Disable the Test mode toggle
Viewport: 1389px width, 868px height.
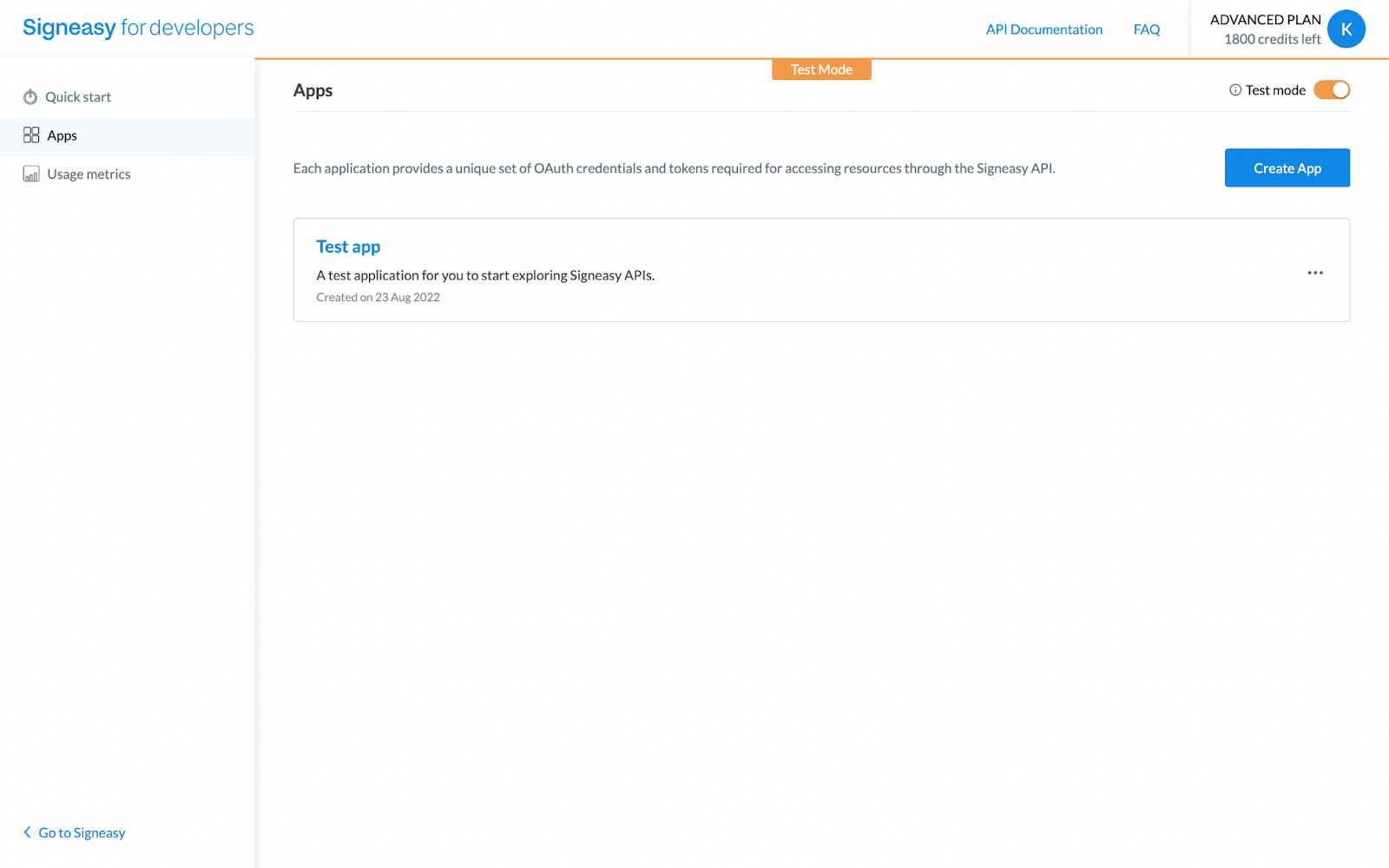click(x=1331, y=89)
